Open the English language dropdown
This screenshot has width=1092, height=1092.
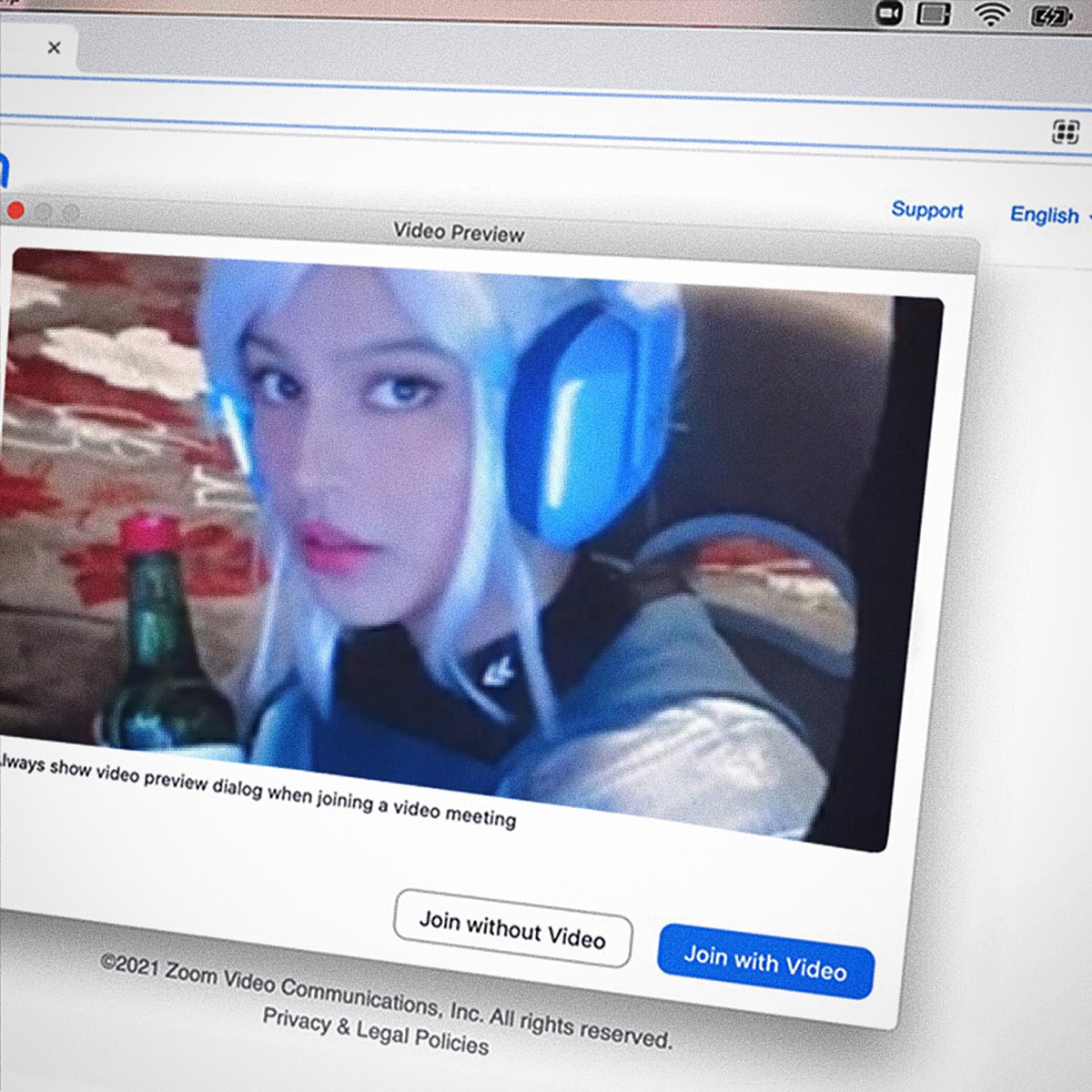(x=1049, y=215)
